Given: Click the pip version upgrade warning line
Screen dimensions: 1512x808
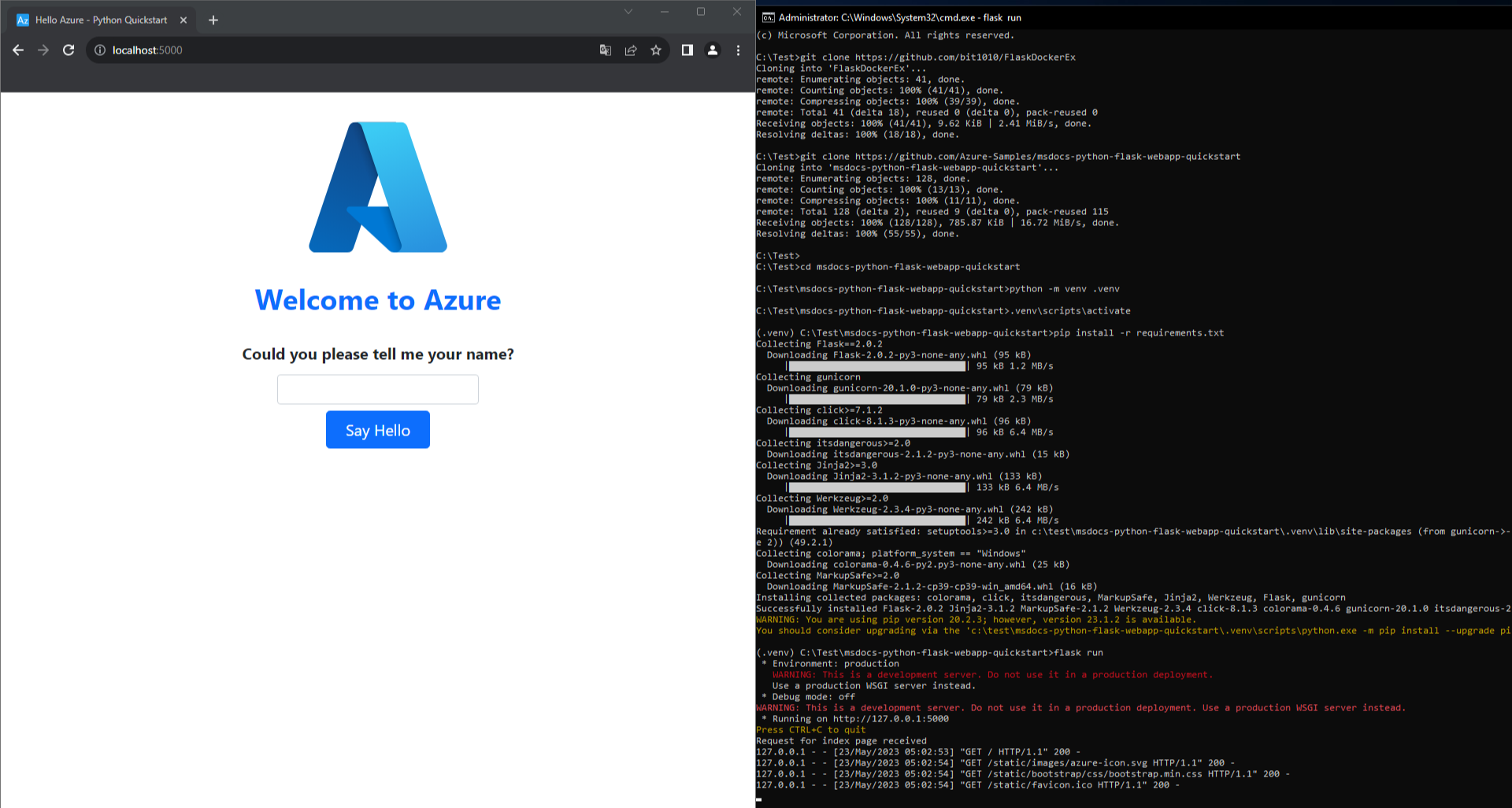Looking at the screenshot, I should point(976,620).
